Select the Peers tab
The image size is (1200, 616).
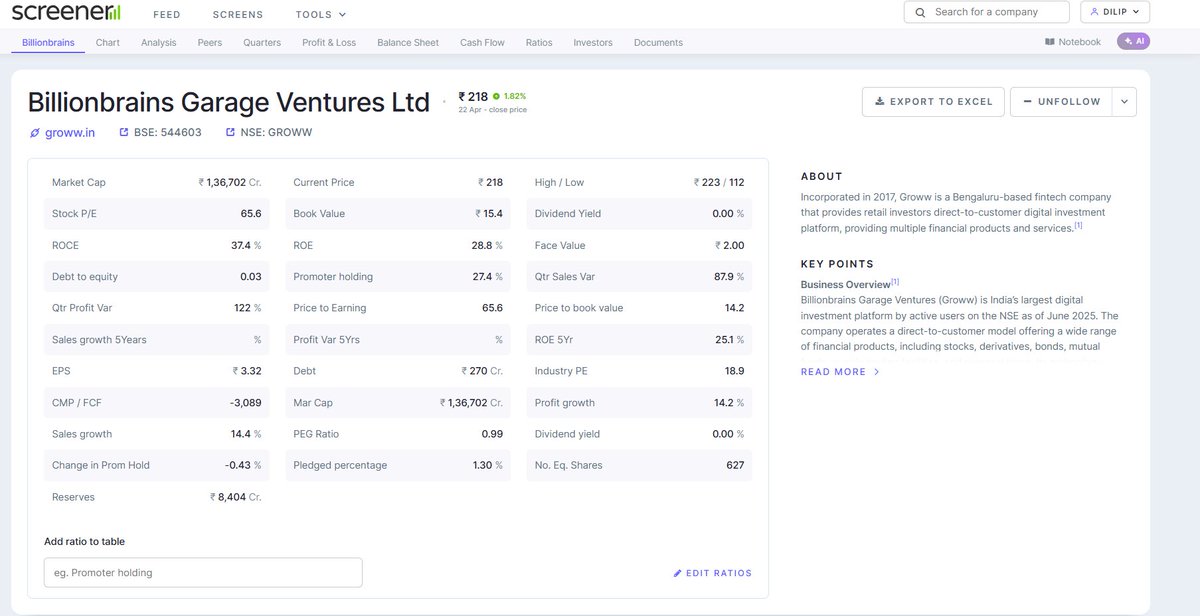tap(210, 43)
